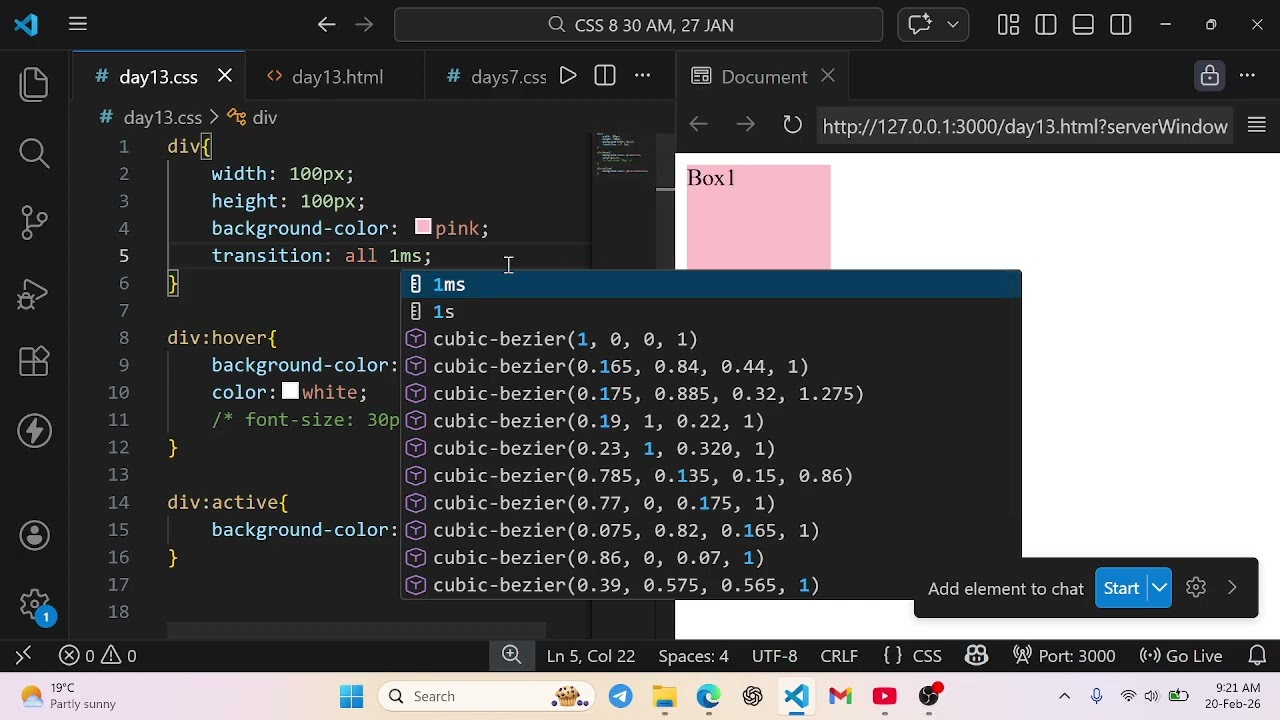The height and width of the screenshot is (720, 1280).
Task: Choose cubic-bezier(0.39, 0.575, 0.565, 1) suggestion
Action: coord(711,585)
